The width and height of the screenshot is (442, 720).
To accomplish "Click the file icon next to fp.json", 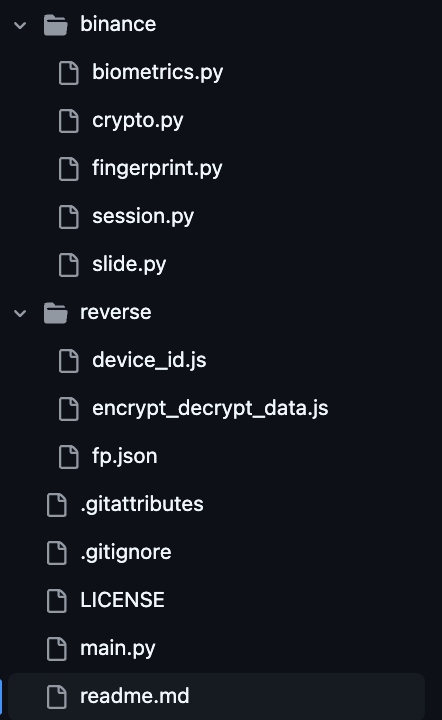I will 69,457.
